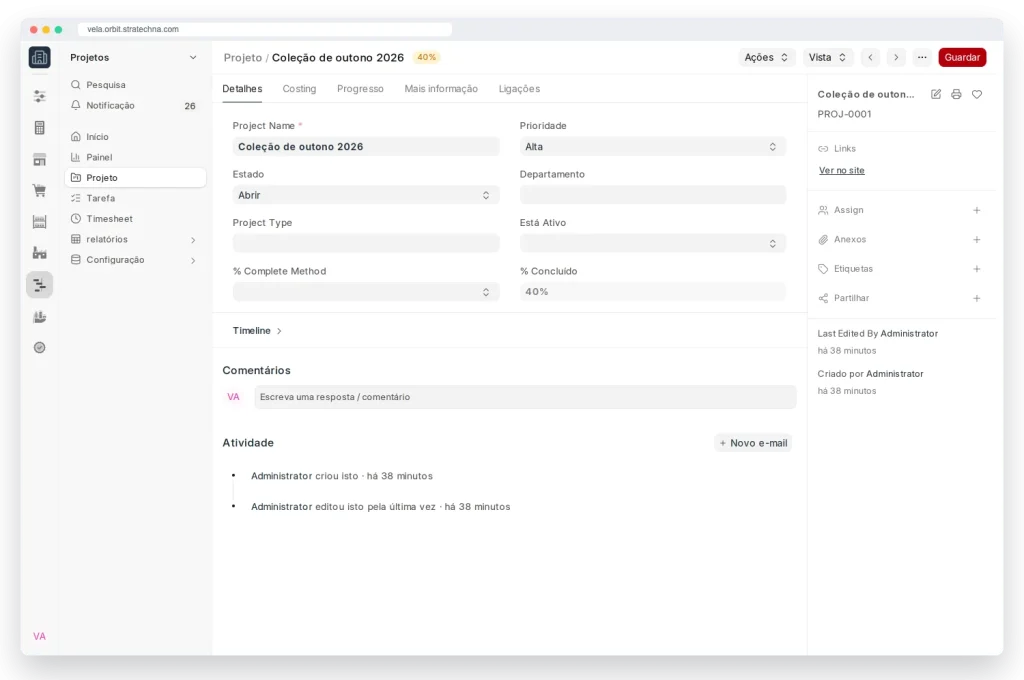Screen dimensions: 1024x680
Task: Switch to the Costing tab
Action: coord(299,89)
